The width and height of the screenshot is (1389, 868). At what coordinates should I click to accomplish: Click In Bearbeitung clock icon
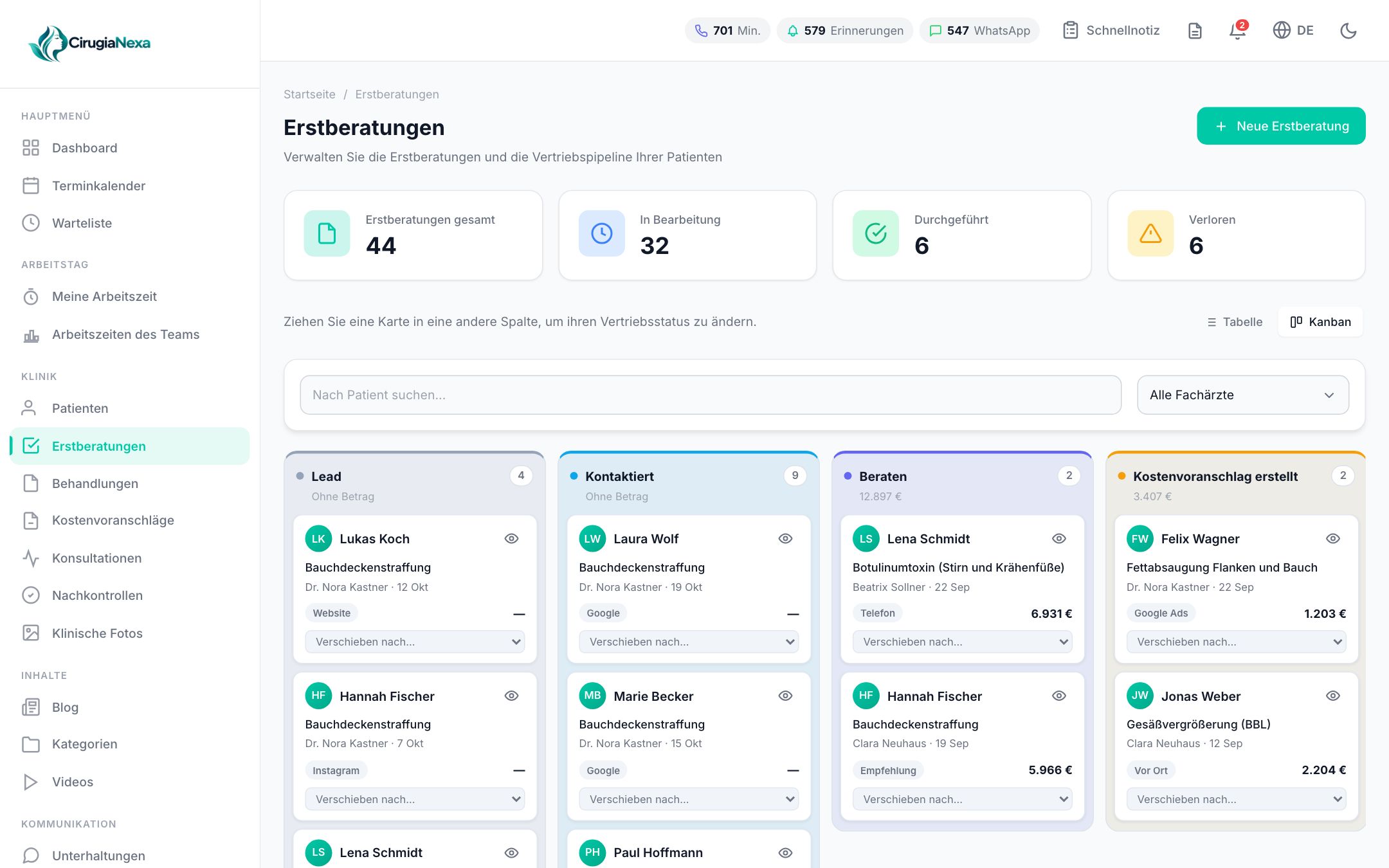[x=601, y=233]
